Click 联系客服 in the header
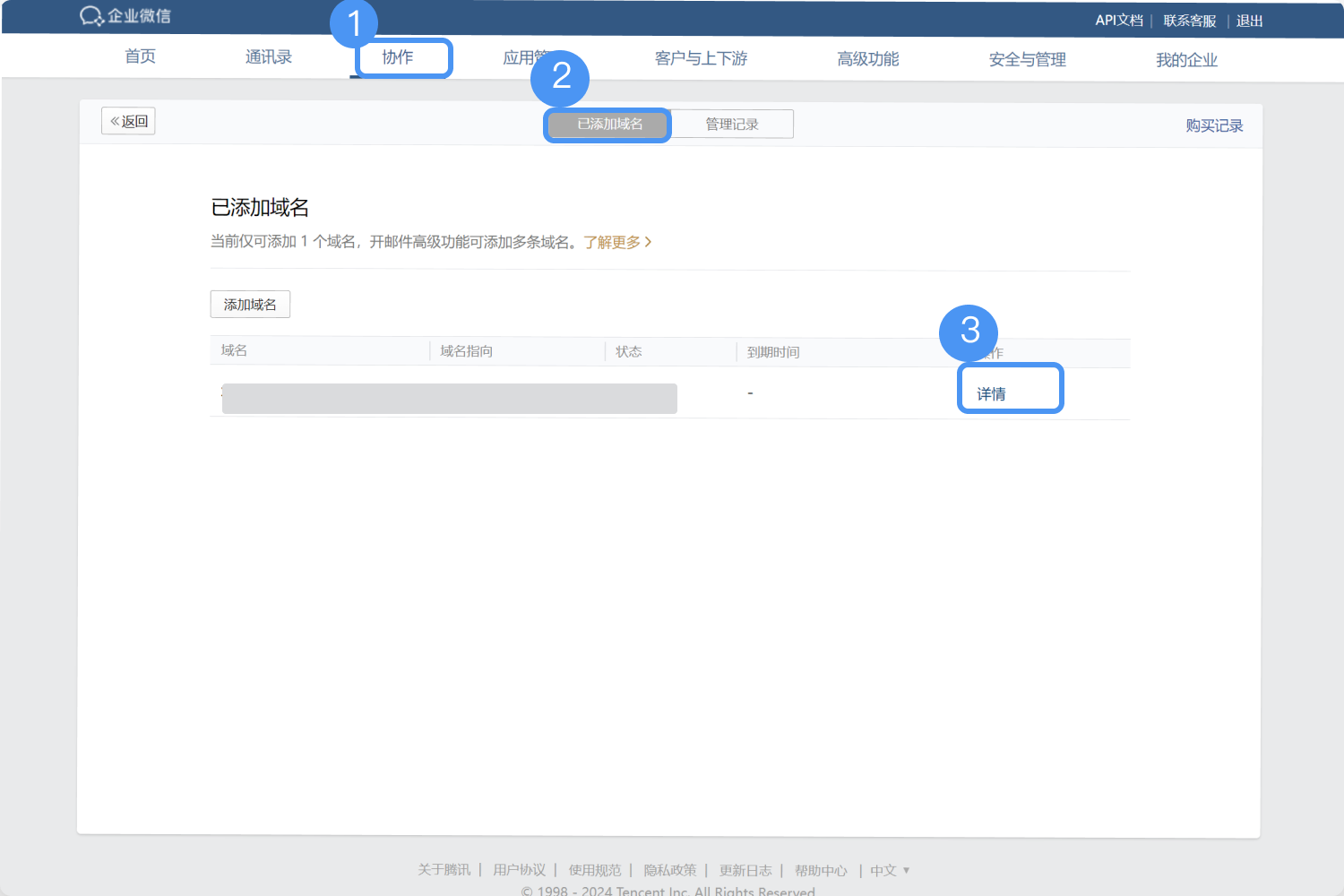This screenshot has height=896, width=1344. 1189,21
